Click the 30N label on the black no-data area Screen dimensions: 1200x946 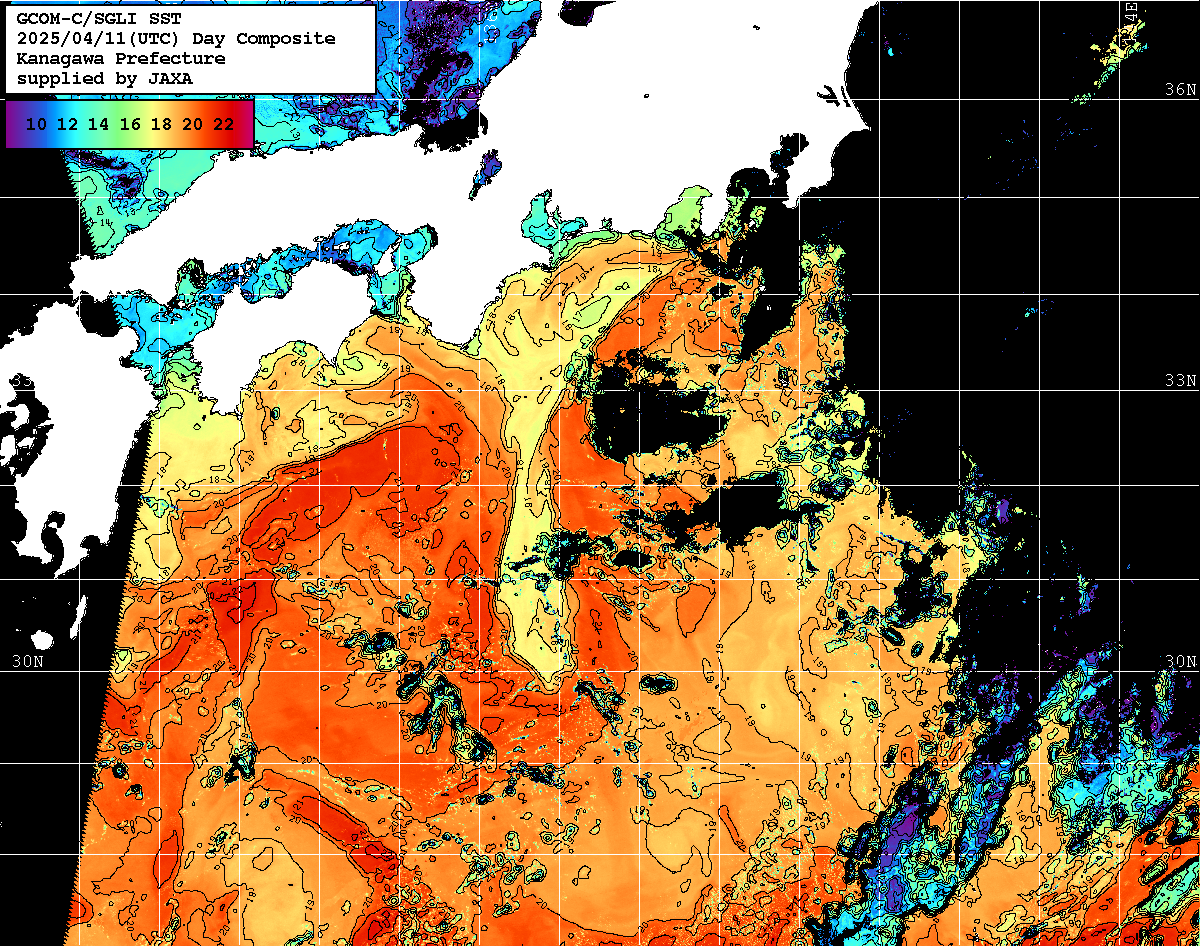click(1181, 662)
